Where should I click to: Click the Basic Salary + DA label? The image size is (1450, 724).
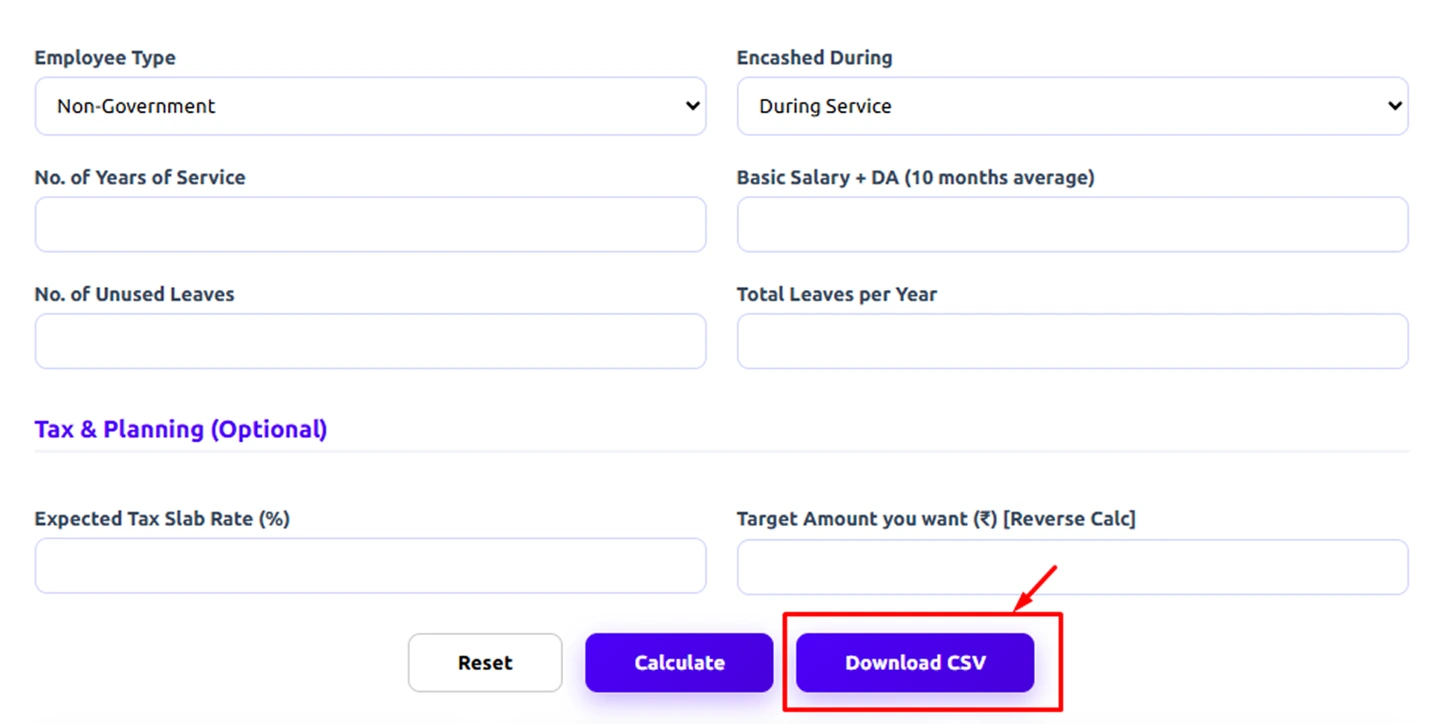(915, 177)
